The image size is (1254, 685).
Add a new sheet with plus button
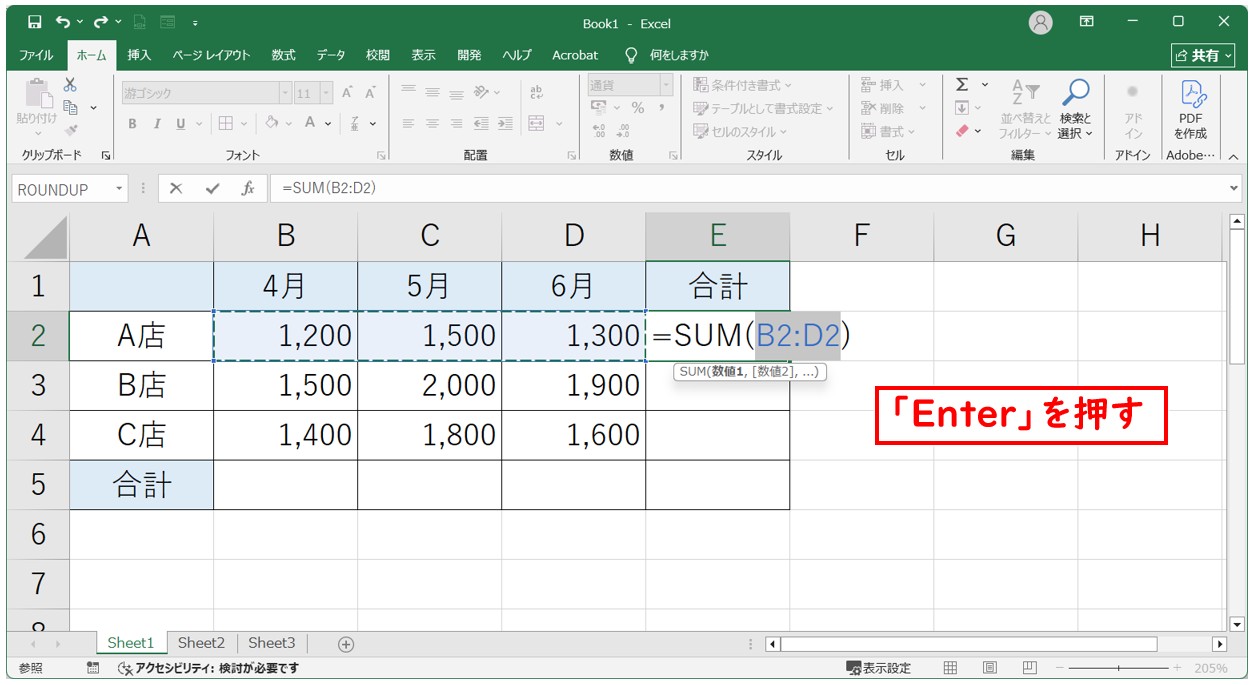346,644
